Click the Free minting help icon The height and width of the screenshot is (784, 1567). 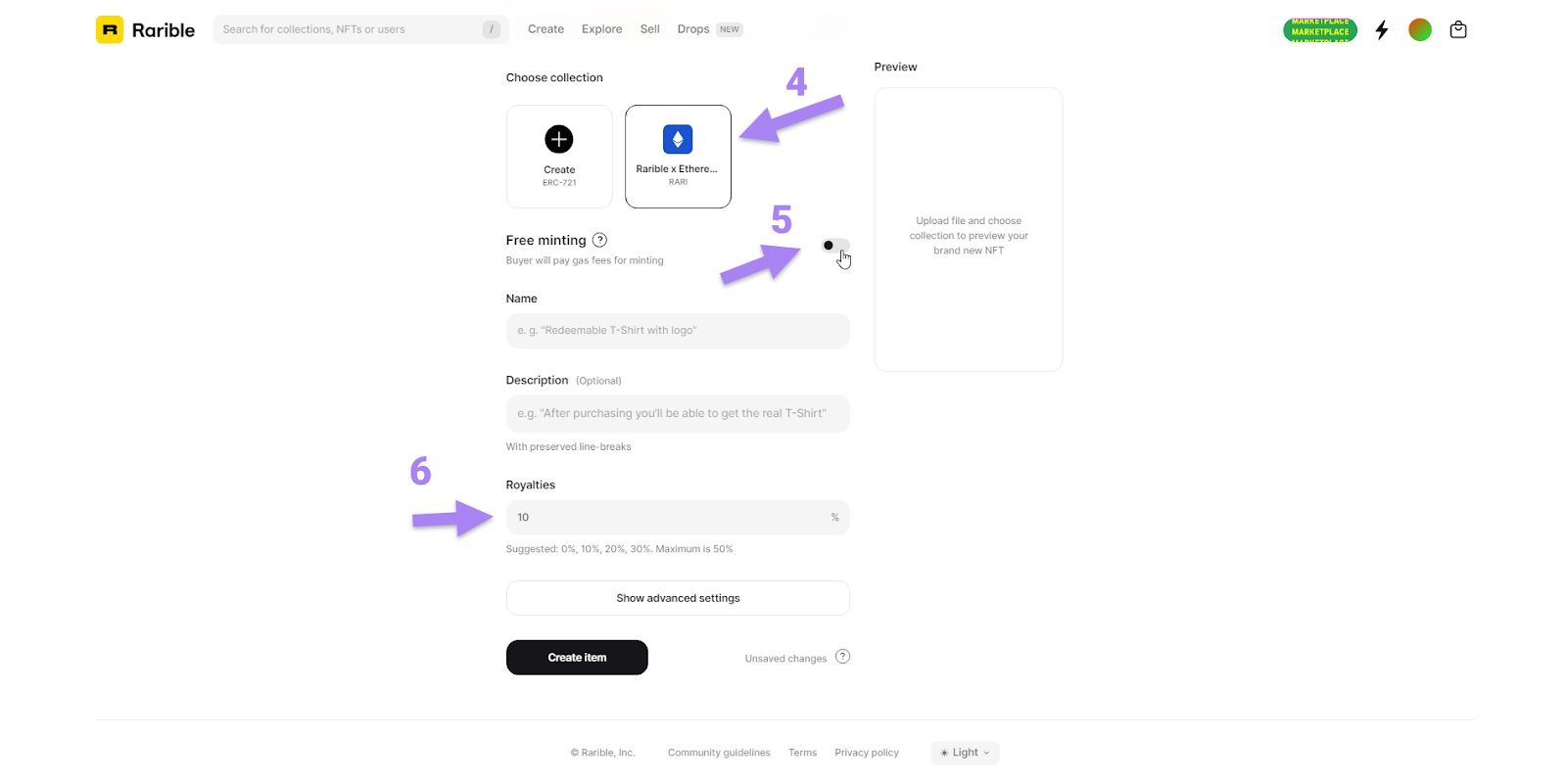coord(599,240)
